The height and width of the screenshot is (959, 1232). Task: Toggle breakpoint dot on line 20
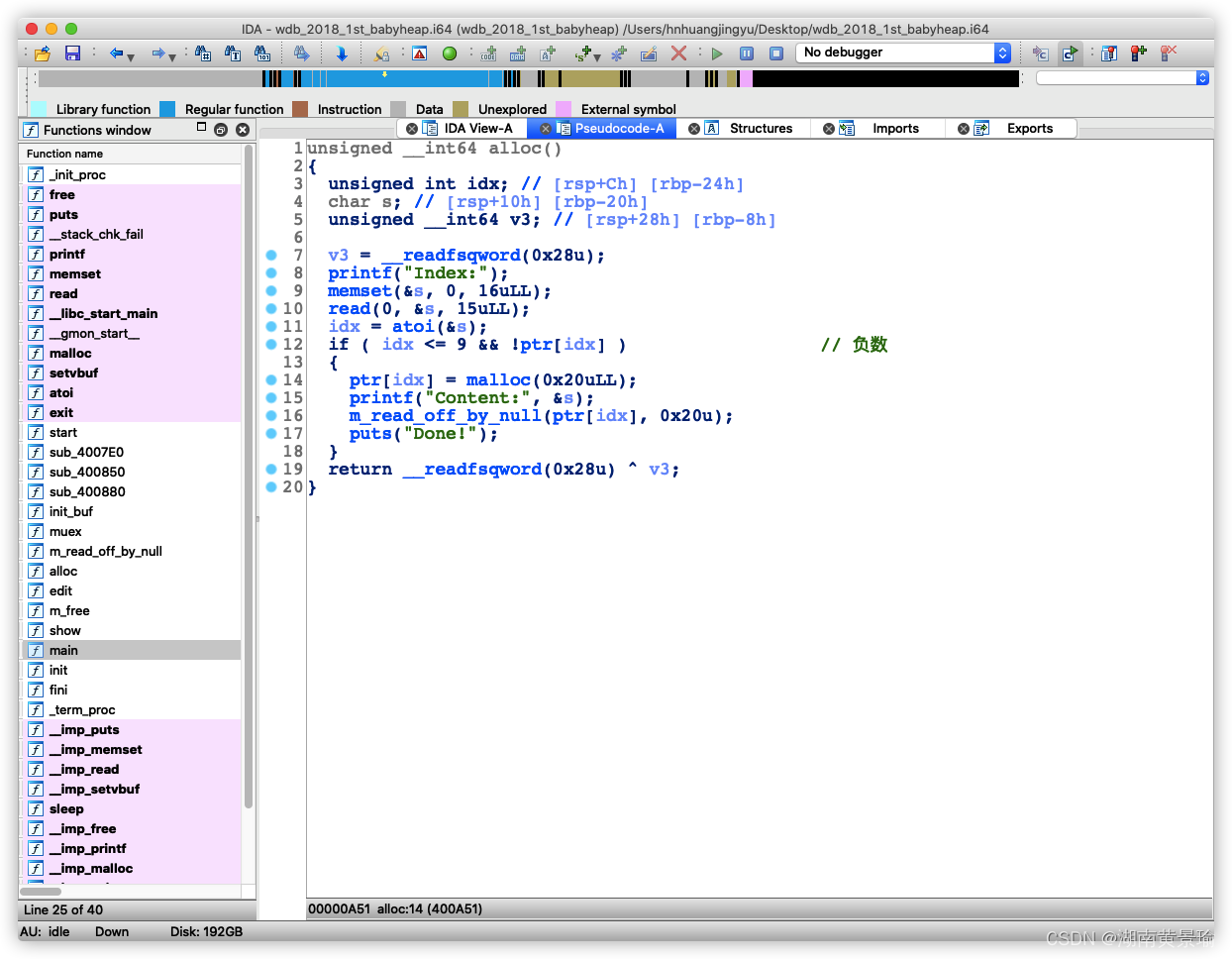pos(271,487)
